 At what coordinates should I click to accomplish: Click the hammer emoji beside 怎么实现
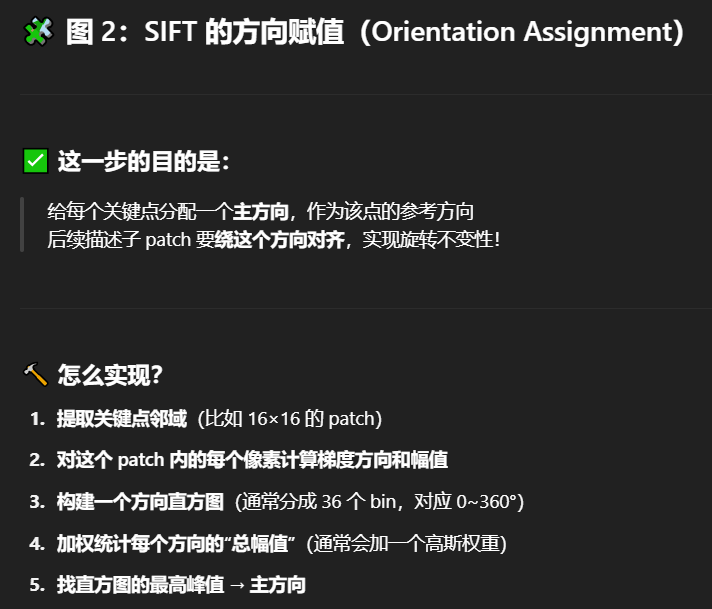(x=35, y=375)
